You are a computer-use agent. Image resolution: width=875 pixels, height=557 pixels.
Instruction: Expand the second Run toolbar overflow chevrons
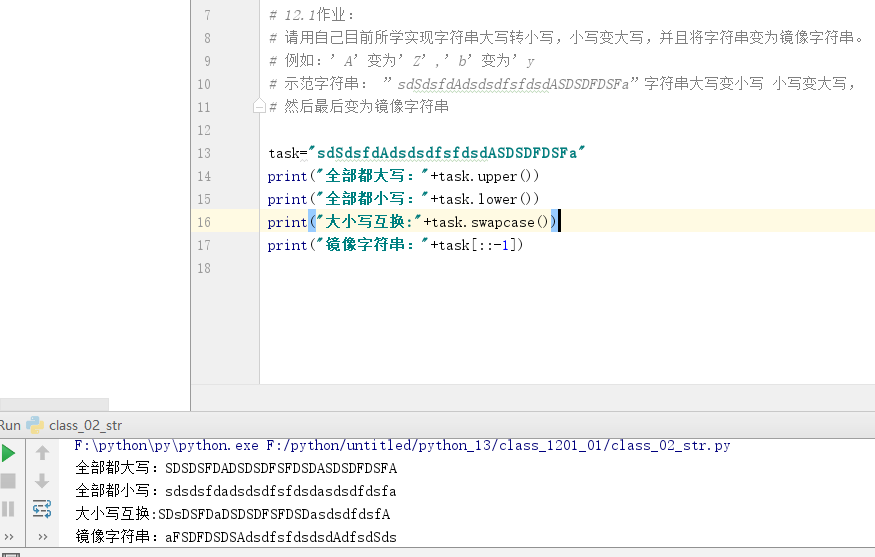click(x=42, y=536)
